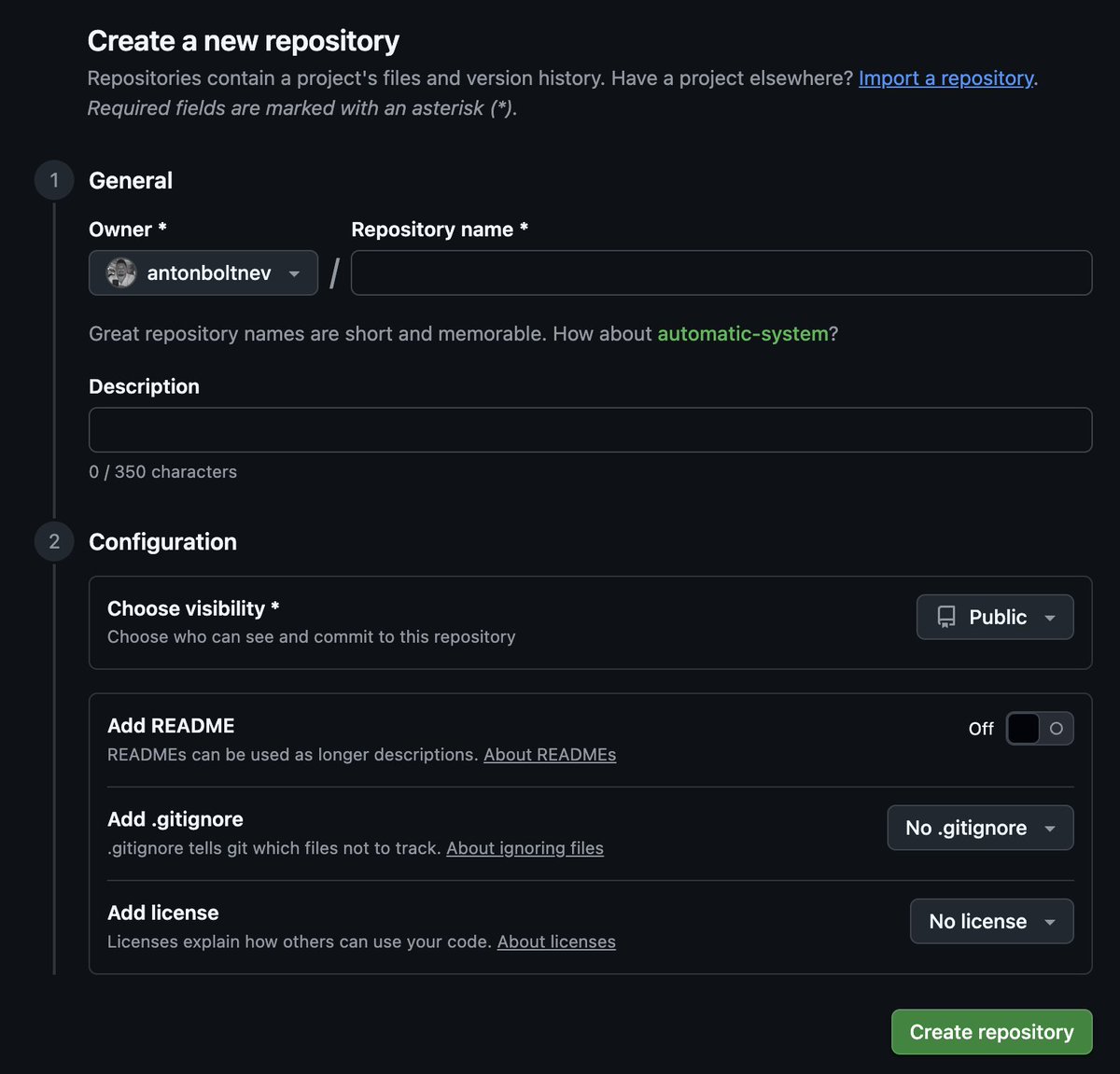Click the step 2 Configuration circle marker
Viewport: 1120px width, 1074px height.
click(54, 541)
